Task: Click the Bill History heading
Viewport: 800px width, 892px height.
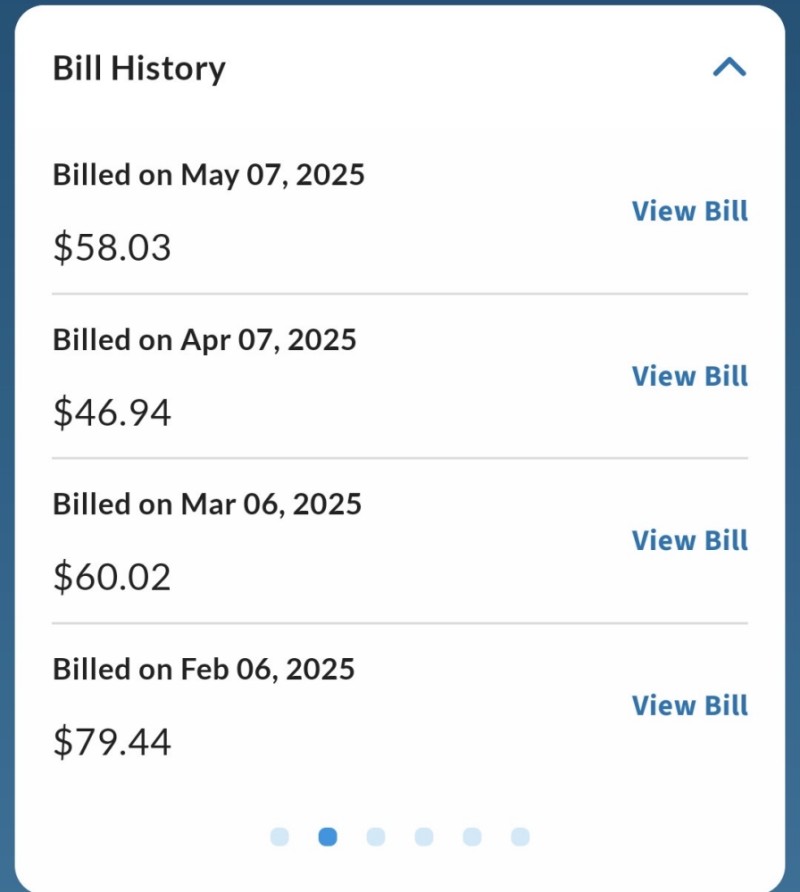Action: 139,68
